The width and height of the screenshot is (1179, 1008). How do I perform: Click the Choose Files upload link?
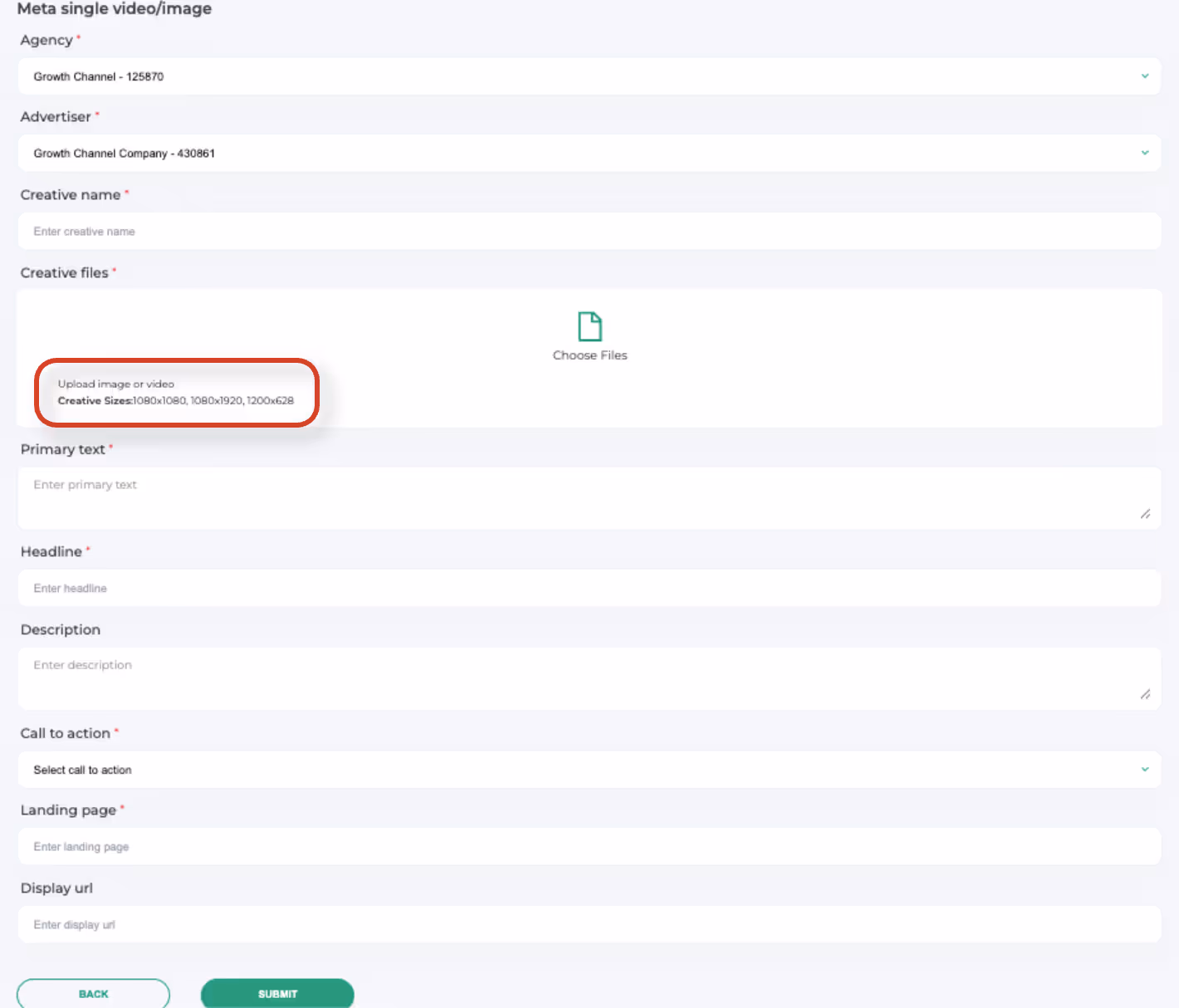(x=589, y=355)
